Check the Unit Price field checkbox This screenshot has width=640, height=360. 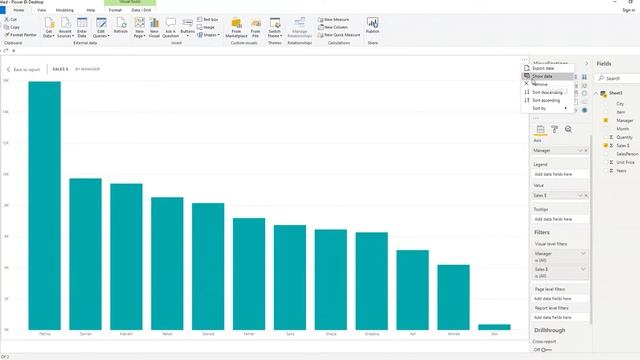pos(606,162)
